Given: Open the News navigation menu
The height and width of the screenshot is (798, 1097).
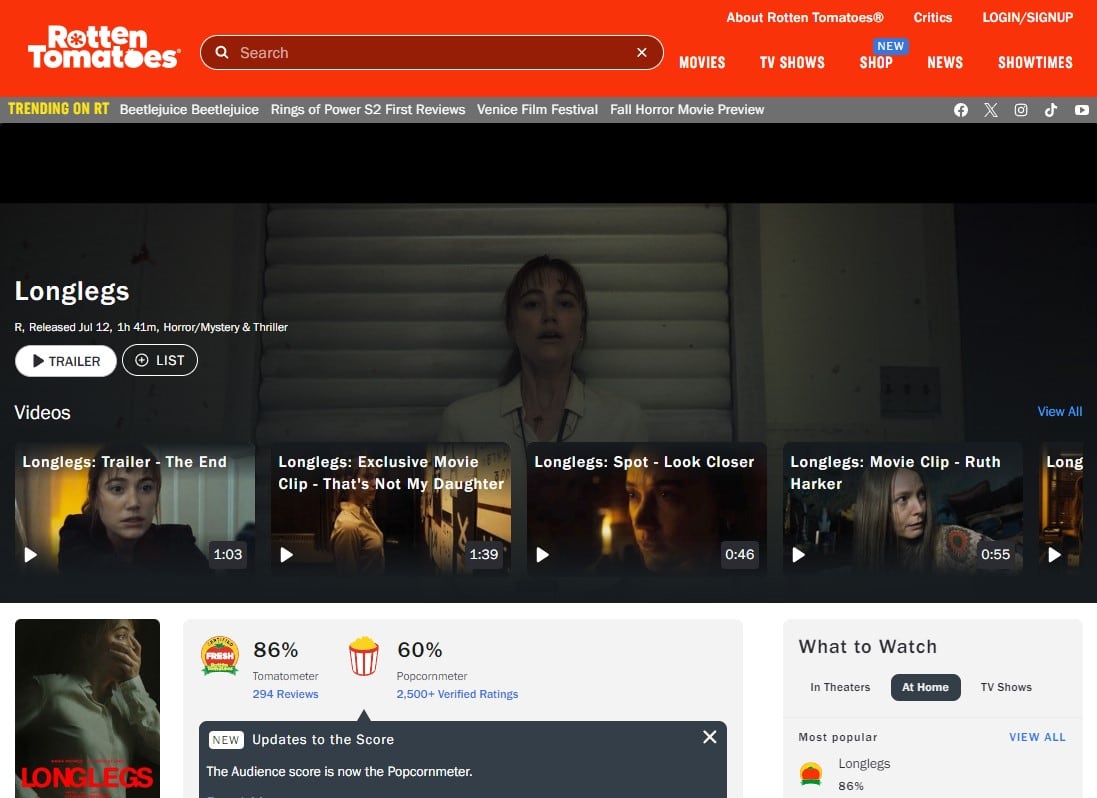Looking at the screenshot, I should coord(944,62).
